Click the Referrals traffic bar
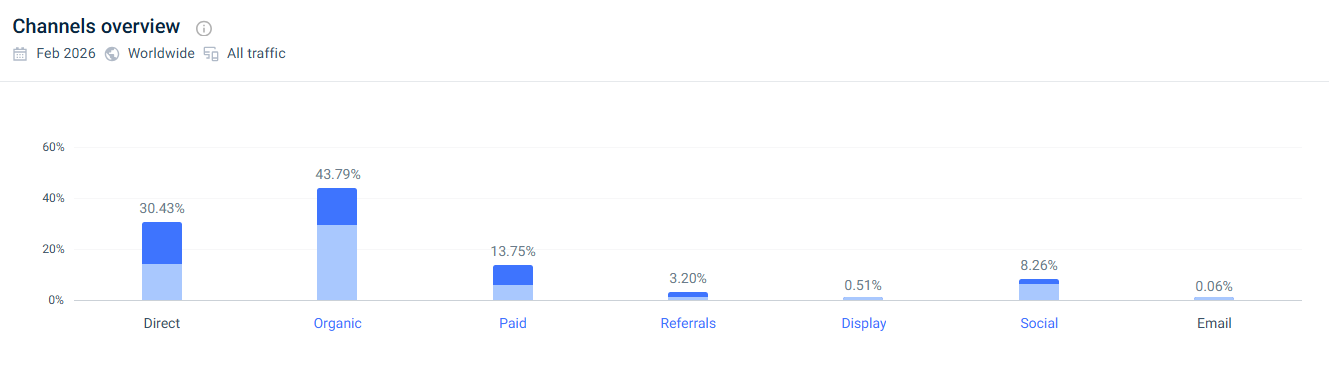Viewport: 1329px width, 373px height. [688, 296]
